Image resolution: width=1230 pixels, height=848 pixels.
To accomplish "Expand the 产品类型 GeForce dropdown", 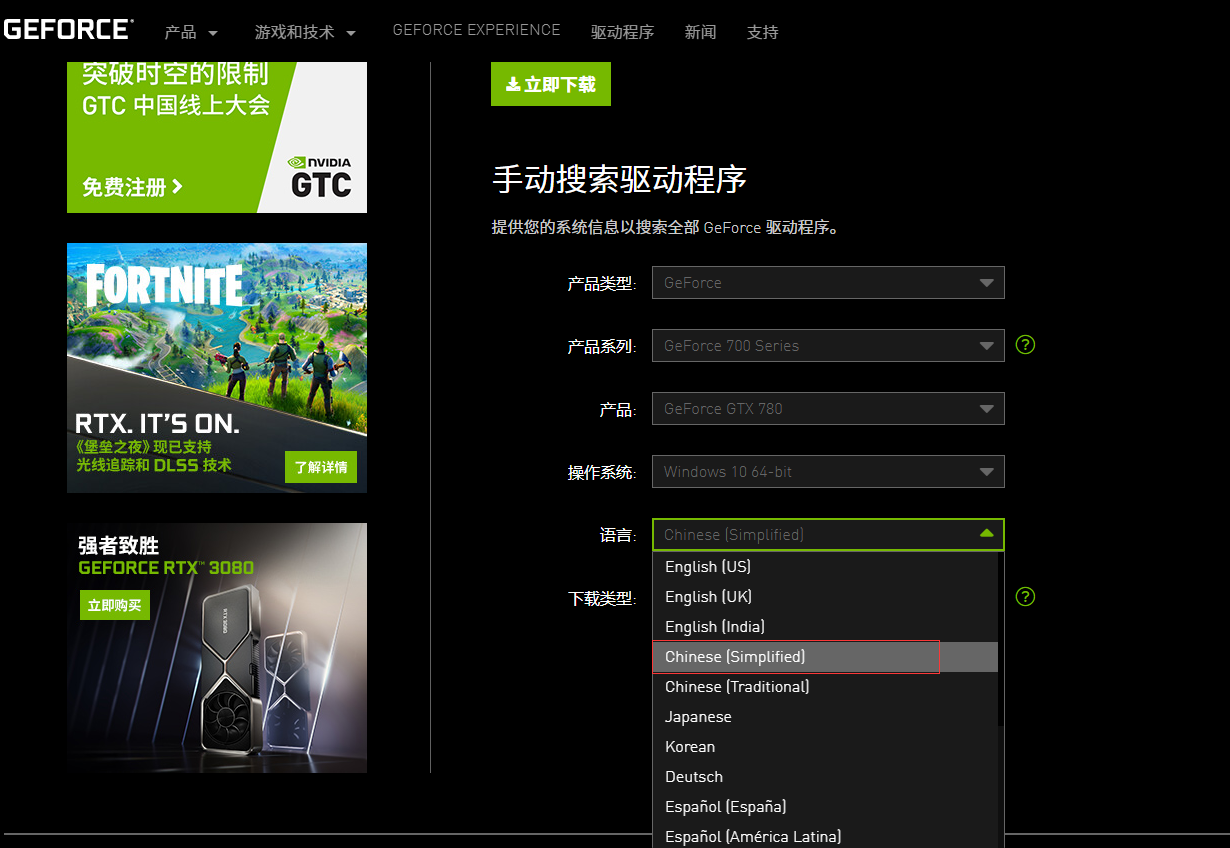I will click(x=828, y=282).
